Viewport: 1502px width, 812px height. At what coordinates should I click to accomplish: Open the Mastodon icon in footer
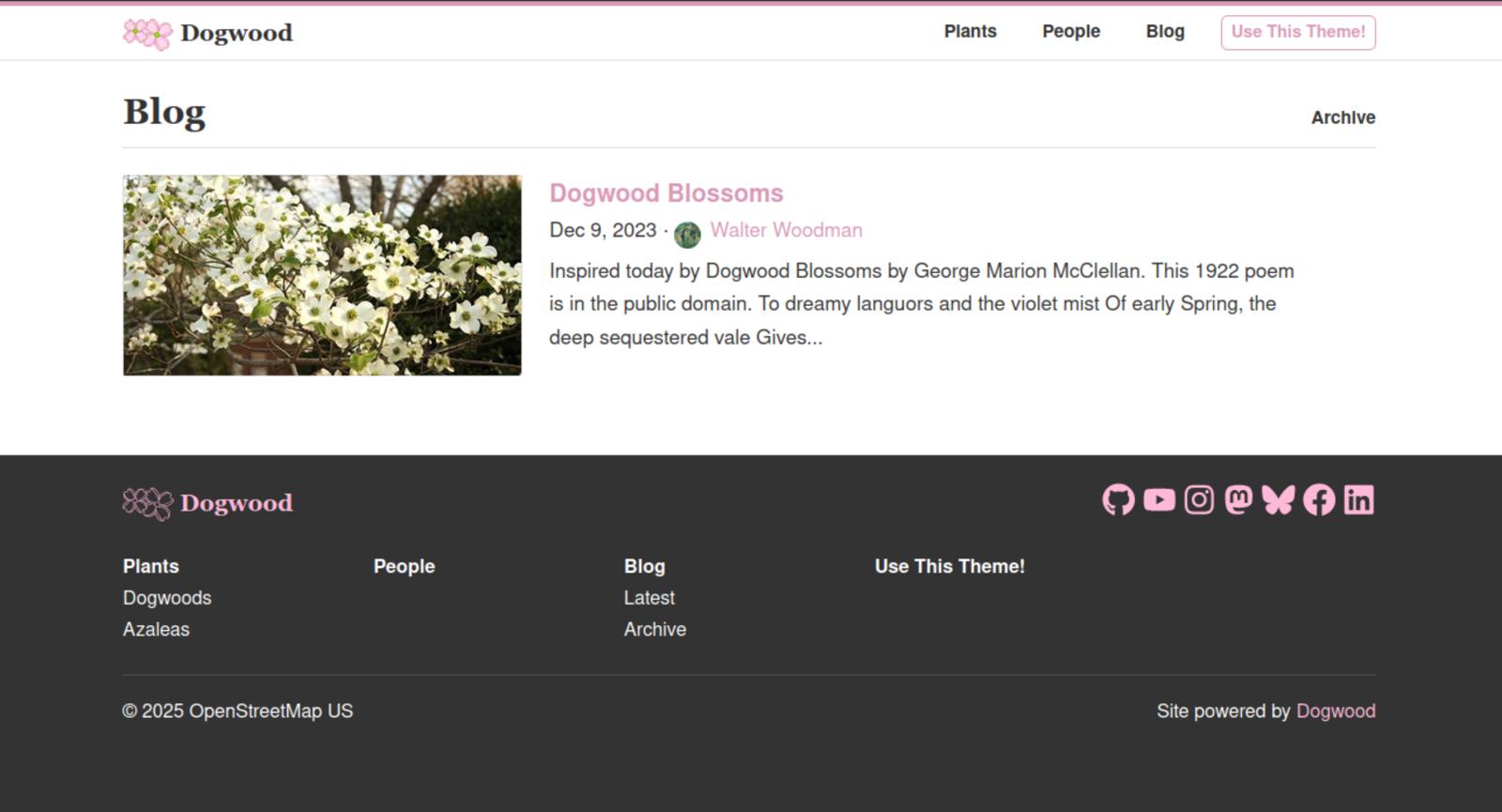click(1239, 499)
